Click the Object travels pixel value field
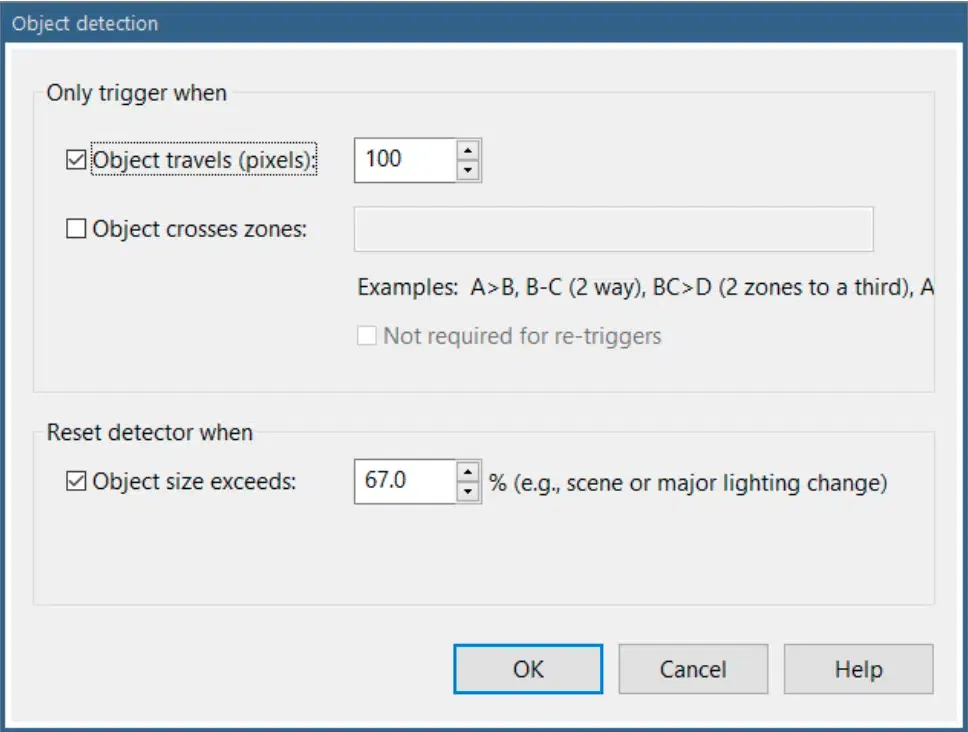 (404, 160)
